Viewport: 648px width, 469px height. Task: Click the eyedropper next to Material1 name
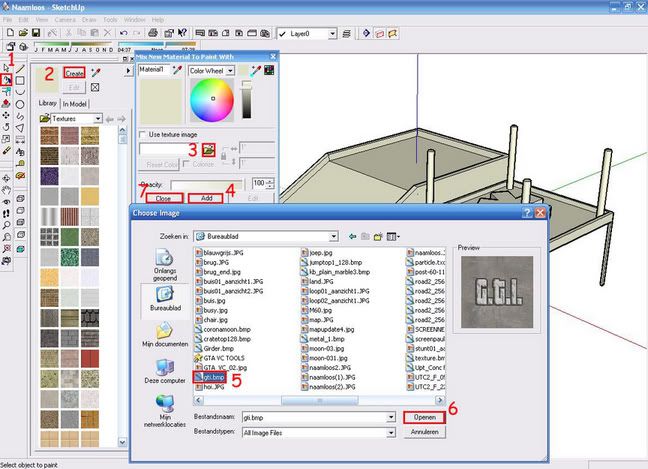pyautogui.click(x=178, y=70)
